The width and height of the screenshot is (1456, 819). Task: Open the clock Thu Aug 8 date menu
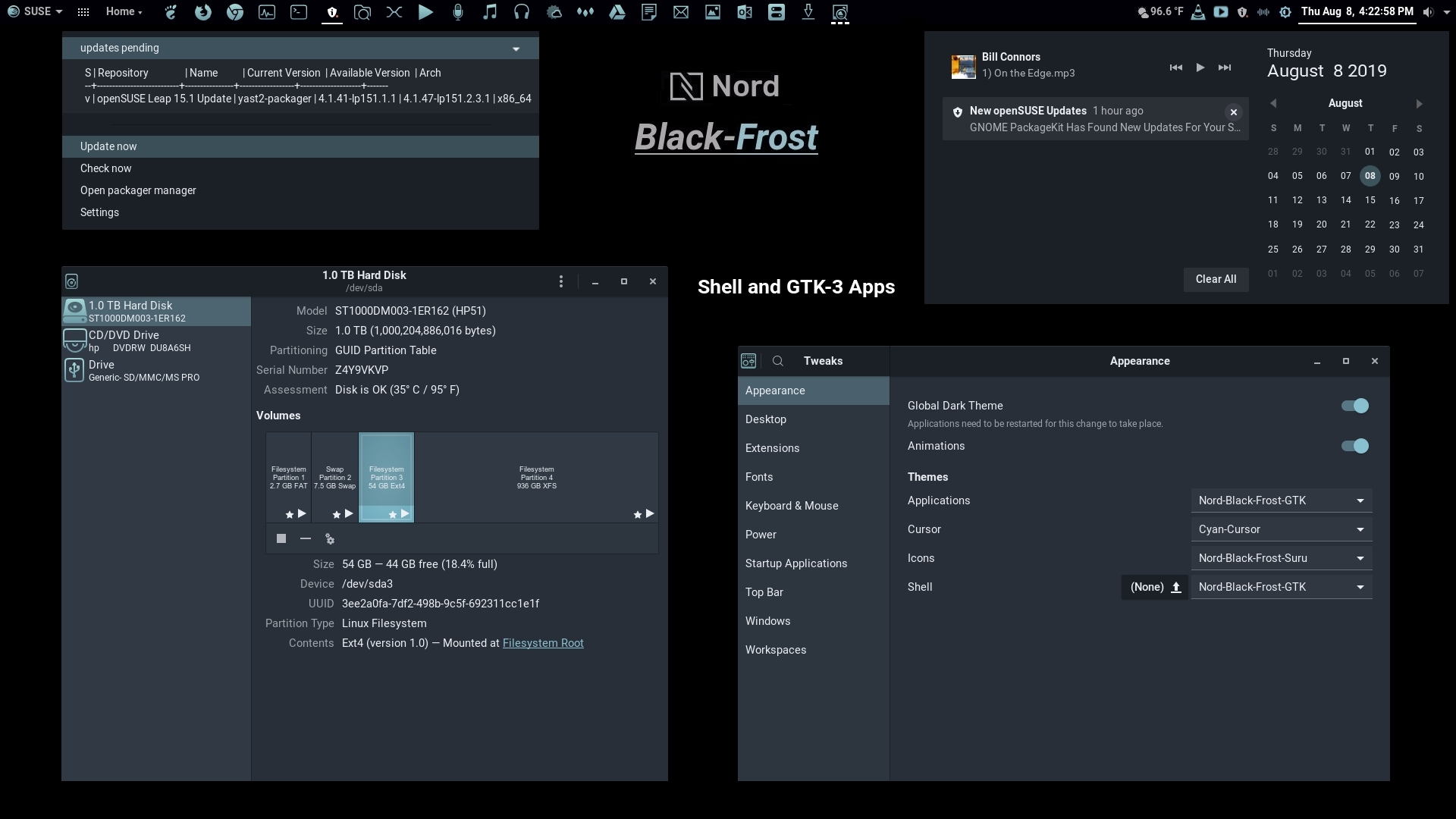click(1357, 12)
